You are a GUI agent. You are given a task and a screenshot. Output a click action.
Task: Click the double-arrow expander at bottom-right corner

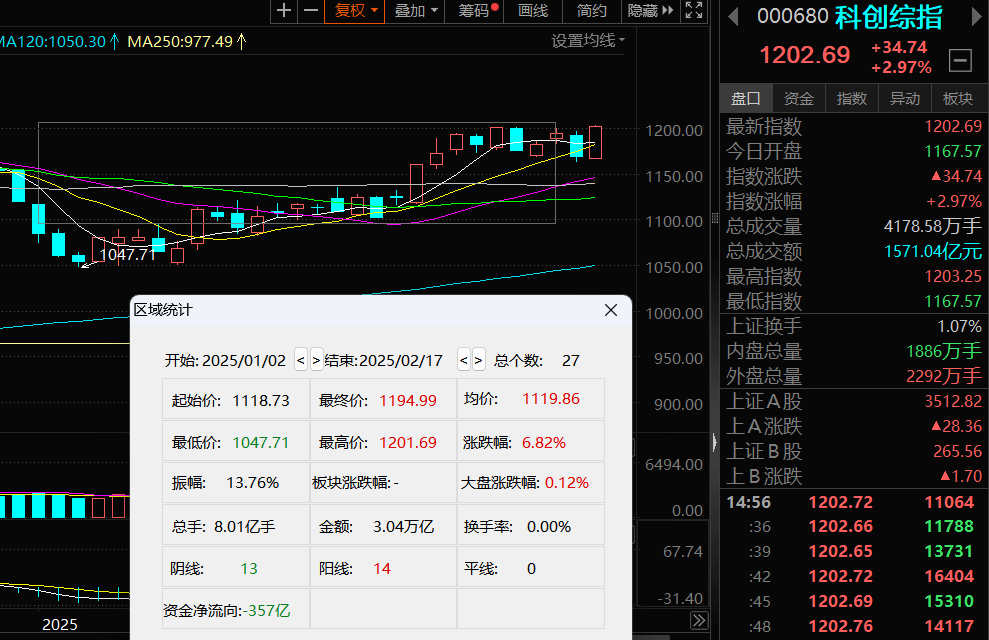(700, 618)
